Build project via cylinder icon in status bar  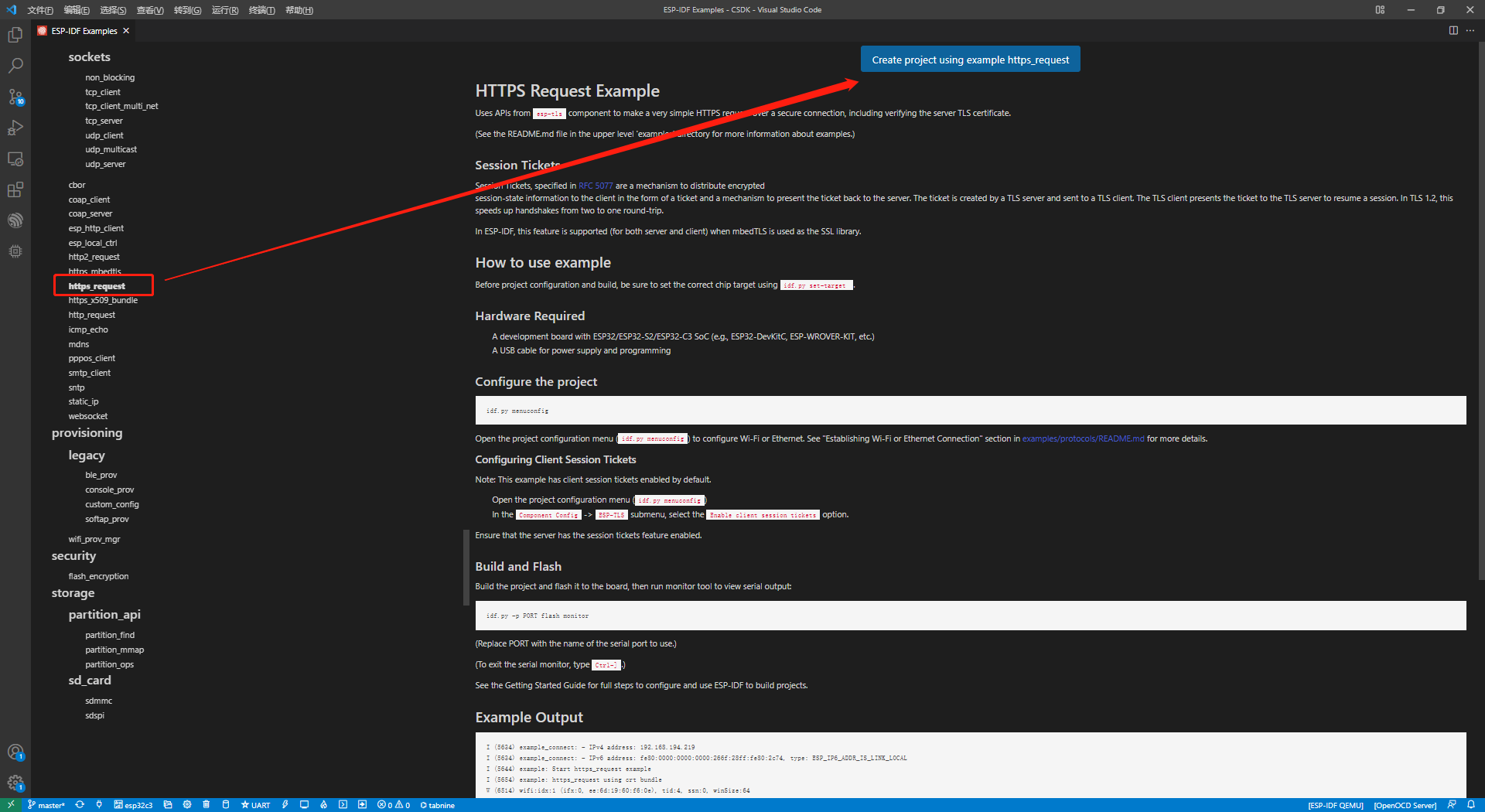226,805
